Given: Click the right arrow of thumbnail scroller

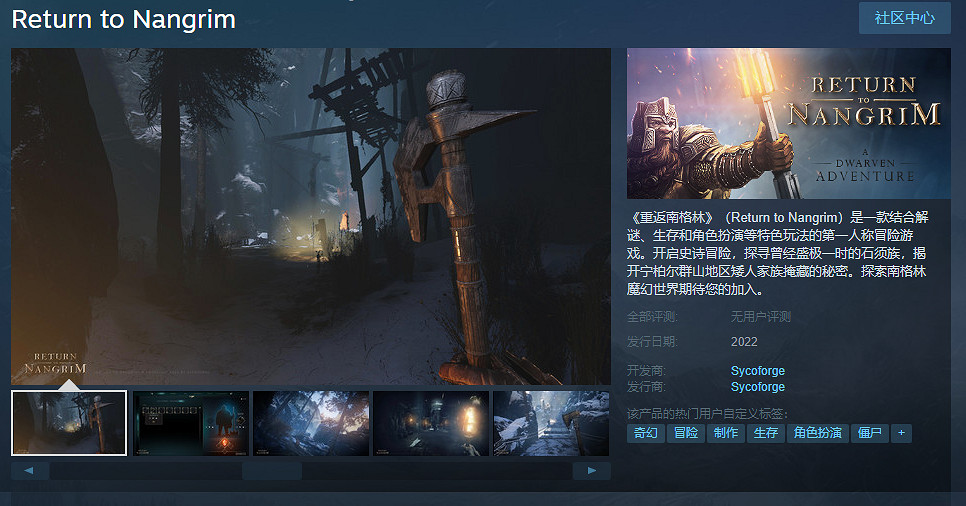Looking at the screenshot, I should pos(591,471).
